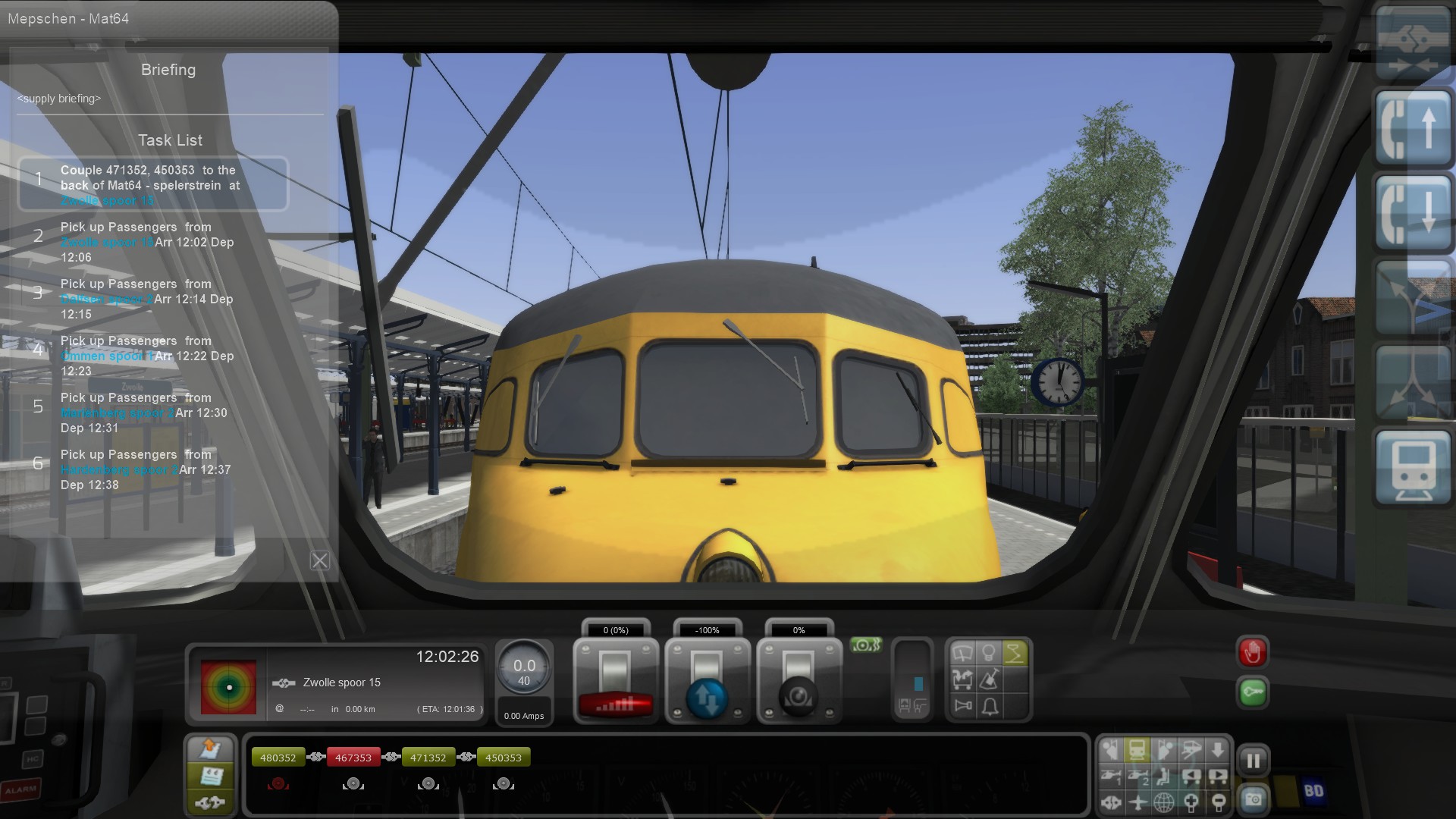Select the front external camera view
The width and height of the screenshot is (1456, 819).
point(1111,750)
